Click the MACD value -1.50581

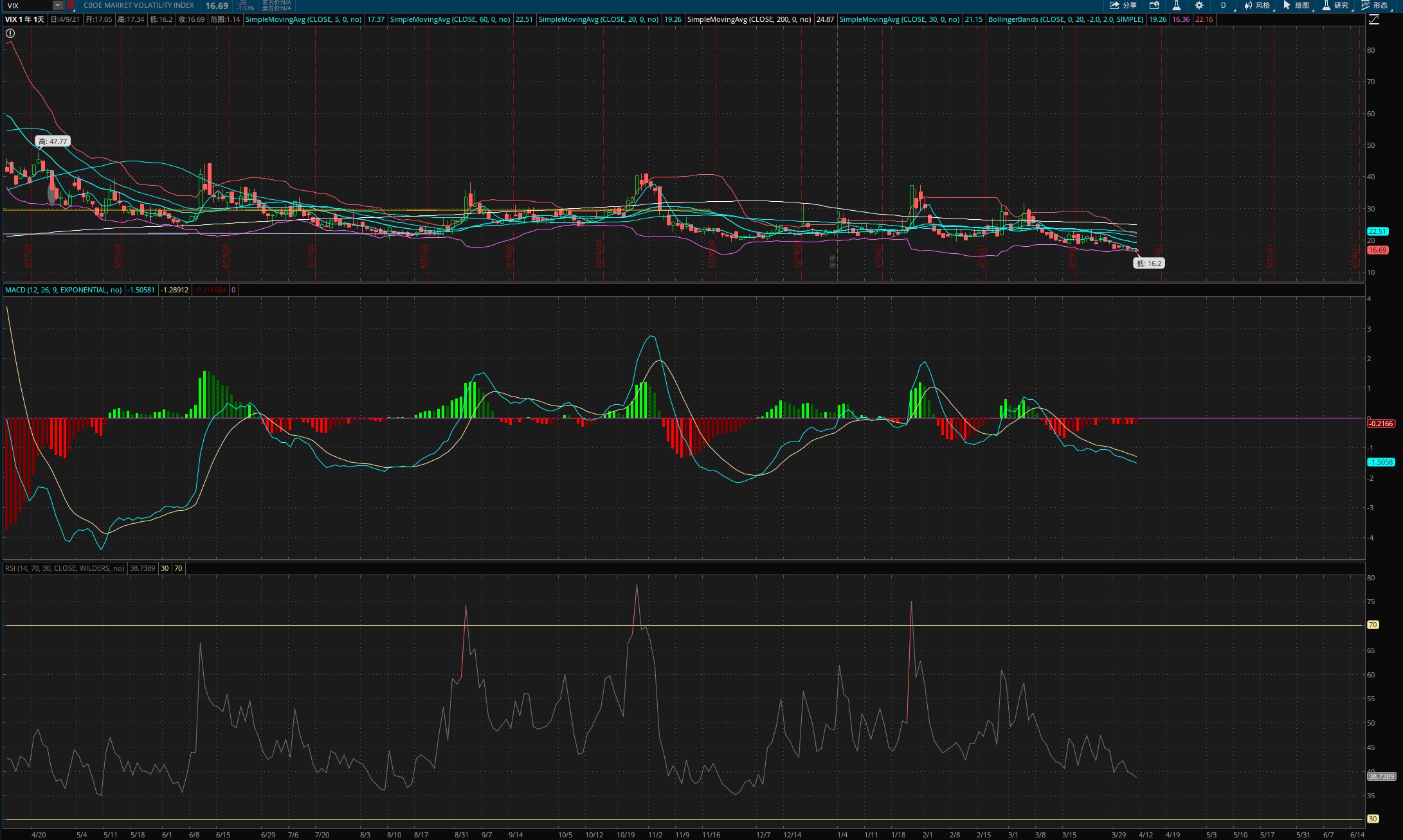pos(141,290)
